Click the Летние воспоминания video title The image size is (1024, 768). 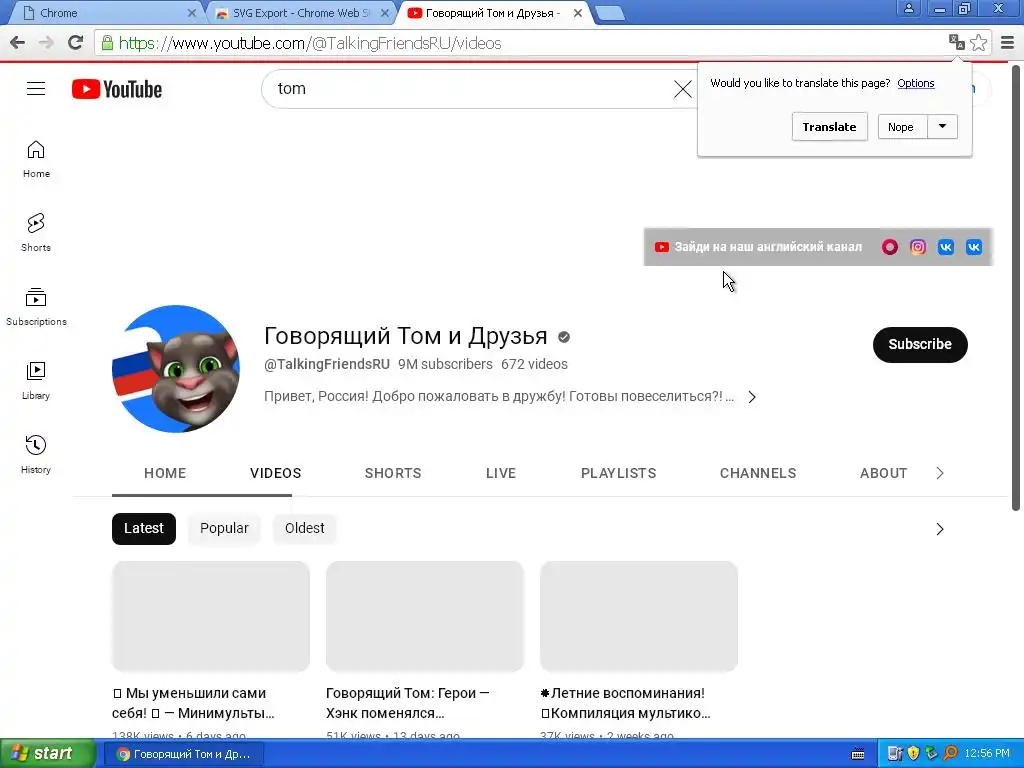pyautogui.click(x=626, y=703)
